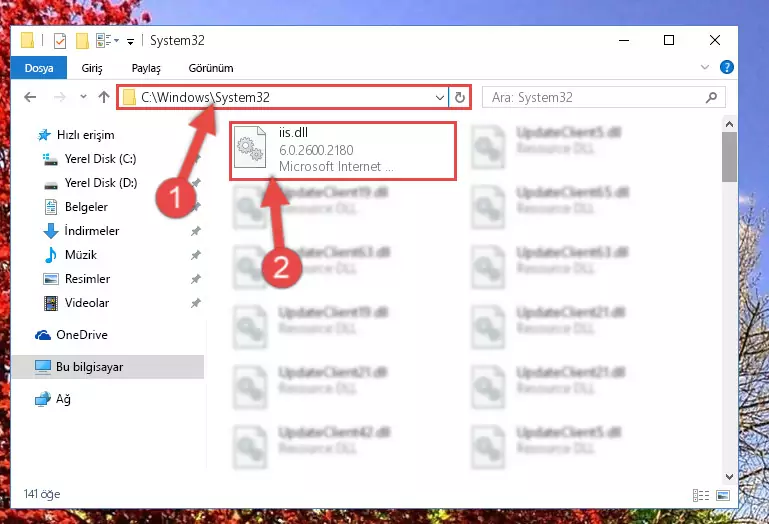
Task: Click the pin icon next to İndirmeler
Action: tap(196, 231)
